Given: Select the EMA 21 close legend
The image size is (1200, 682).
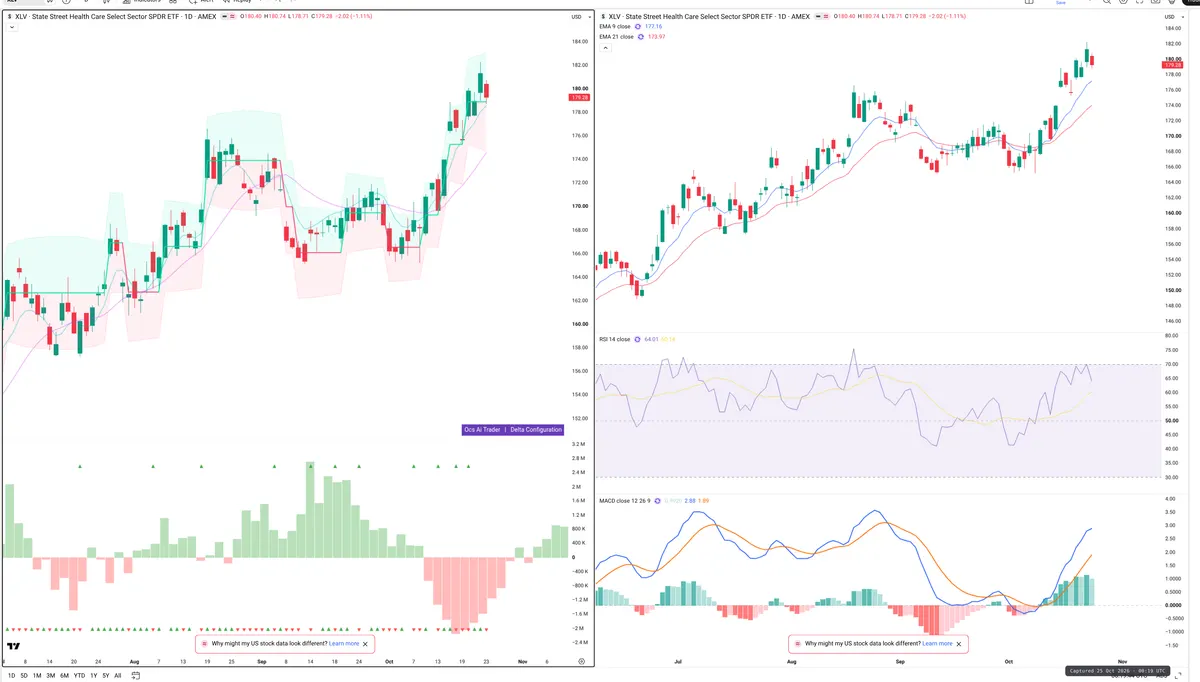Looking at the screenshot, I should [x=617, y=37].
